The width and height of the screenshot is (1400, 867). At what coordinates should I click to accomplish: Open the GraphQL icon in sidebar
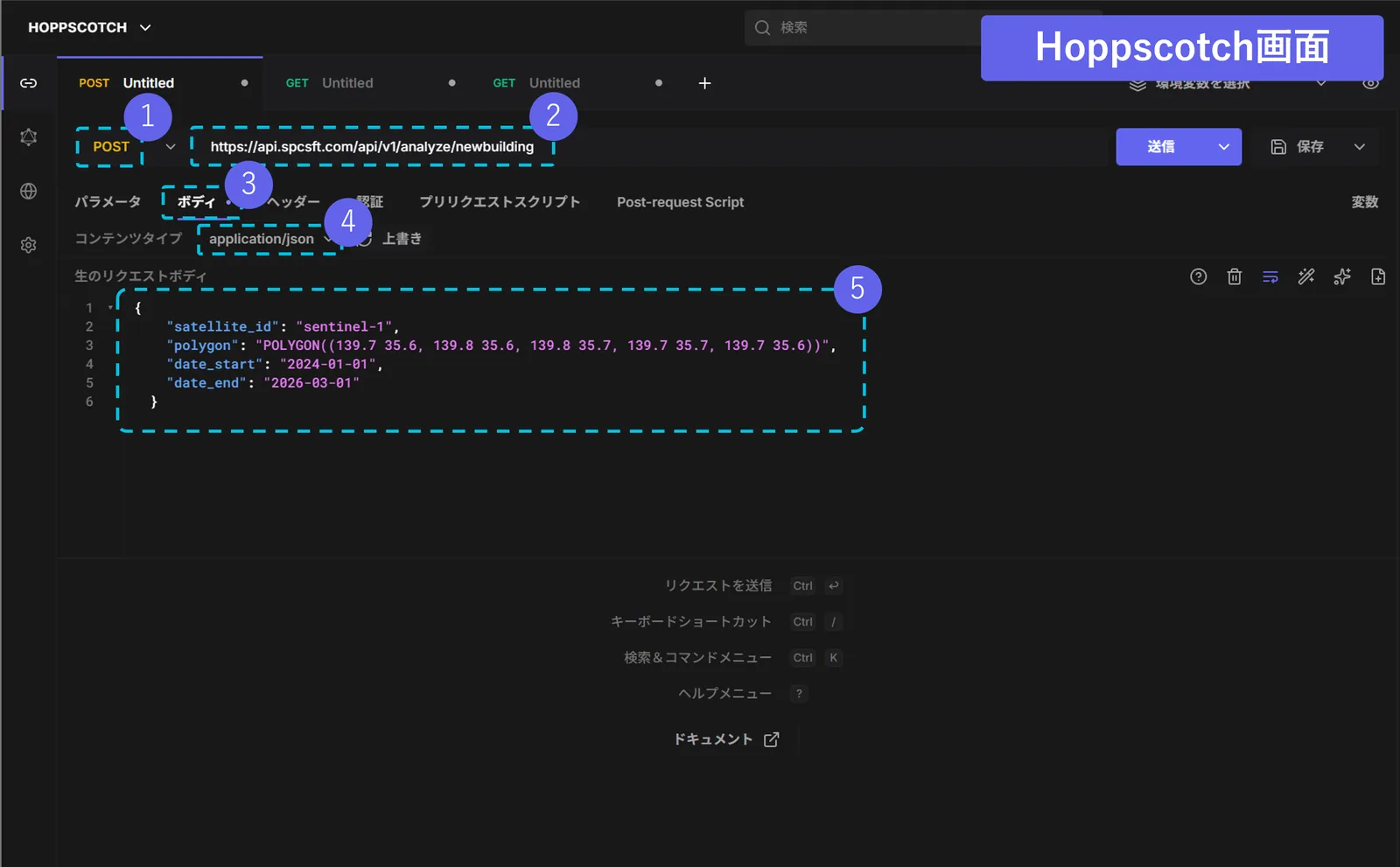29,137
